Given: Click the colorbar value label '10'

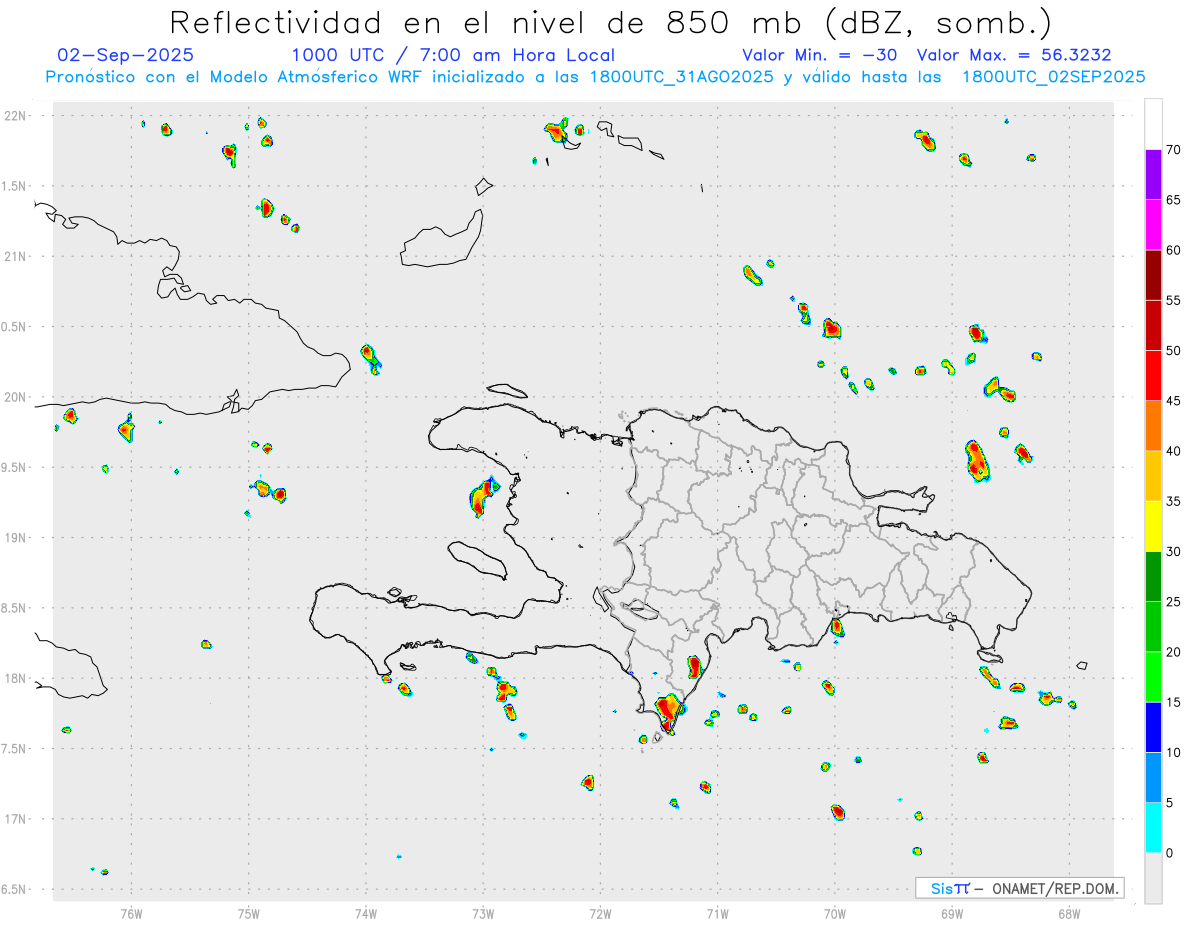Looking at the screenshot, I should tap(1174, 753).
